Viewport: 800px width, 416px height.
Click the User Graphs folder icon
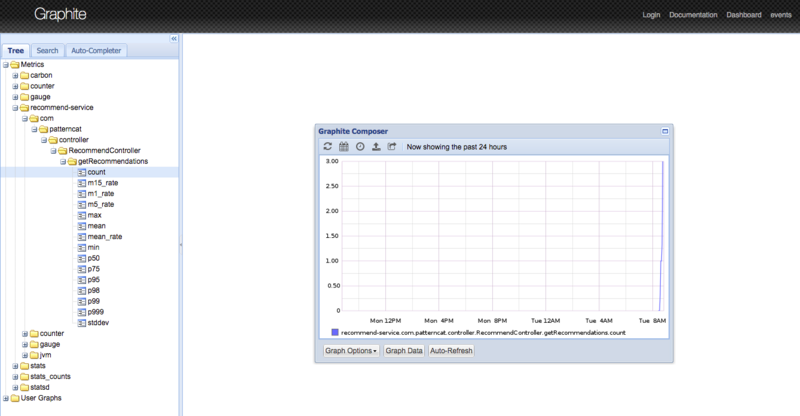[x=15, y=398]
